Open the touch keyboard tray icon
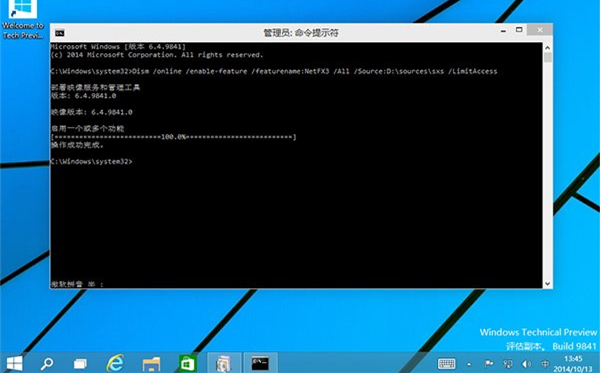This screenshot has width=602, height=373. click(446, 363)
